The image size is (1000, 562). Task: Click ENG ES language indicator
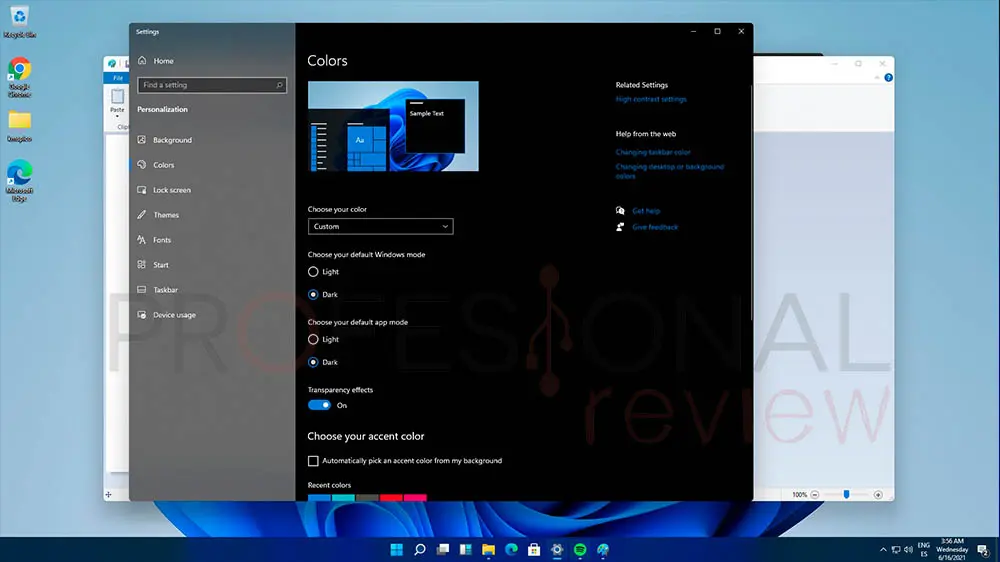(924, 550)
